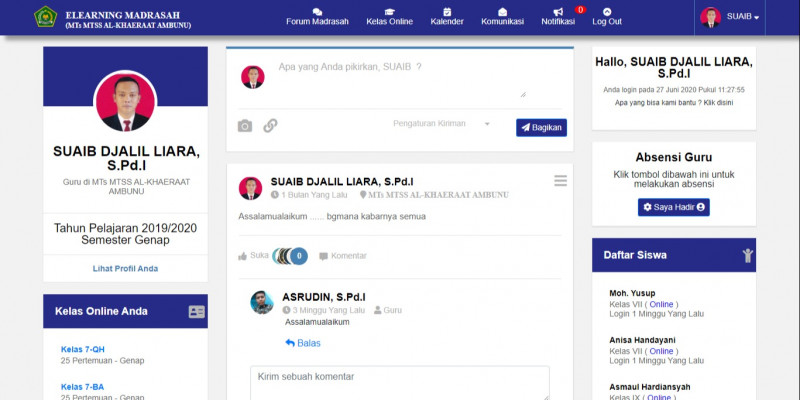Image resolution: width=800 pixels, height=400 pixels.
Task: Click the camera photo upload icon
Action: click(245, 126)
